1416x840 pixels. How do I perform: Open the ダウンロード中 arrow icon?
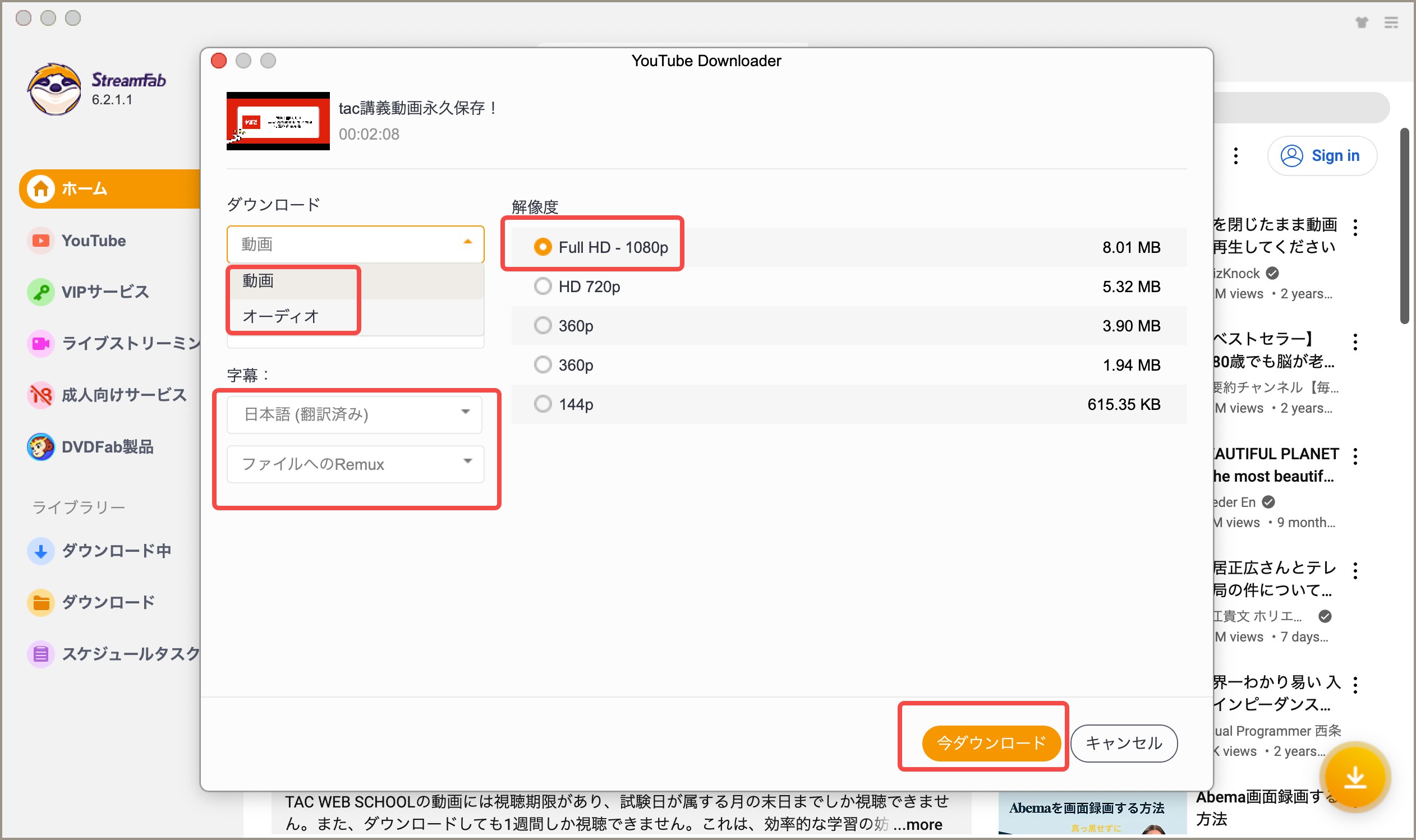[x=40, y=551]
